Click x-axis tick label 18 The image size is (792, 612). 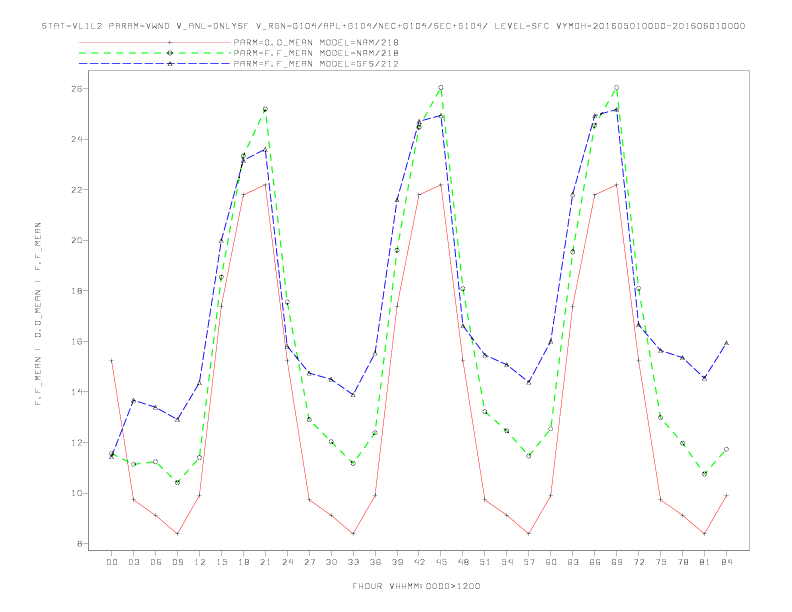(x=243, y=562)
